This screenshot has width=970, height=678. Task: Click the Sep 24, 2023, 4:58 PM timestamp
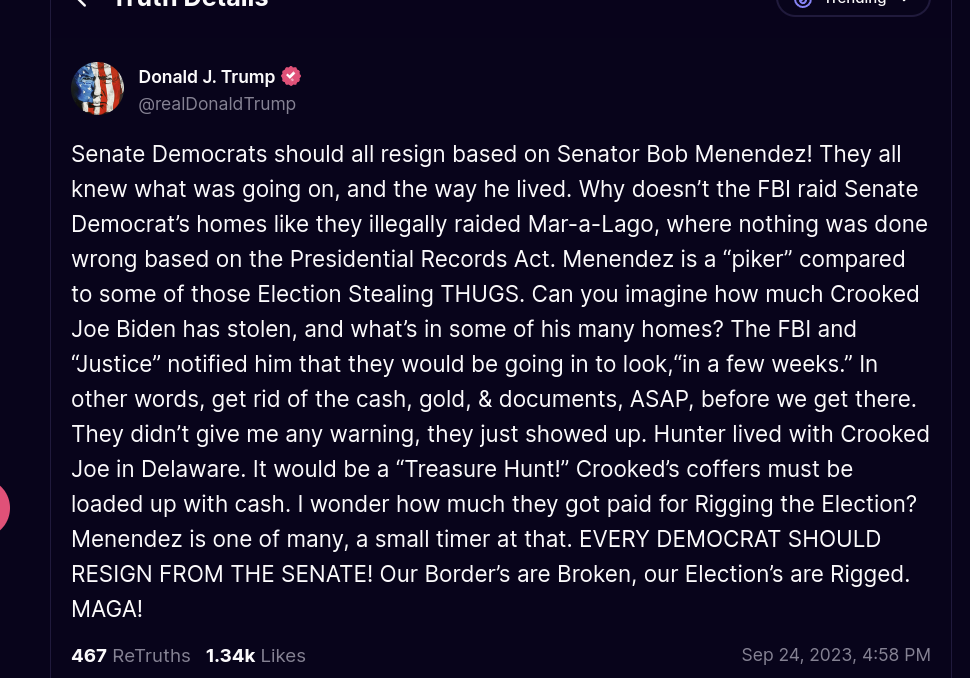coord(836,655)
